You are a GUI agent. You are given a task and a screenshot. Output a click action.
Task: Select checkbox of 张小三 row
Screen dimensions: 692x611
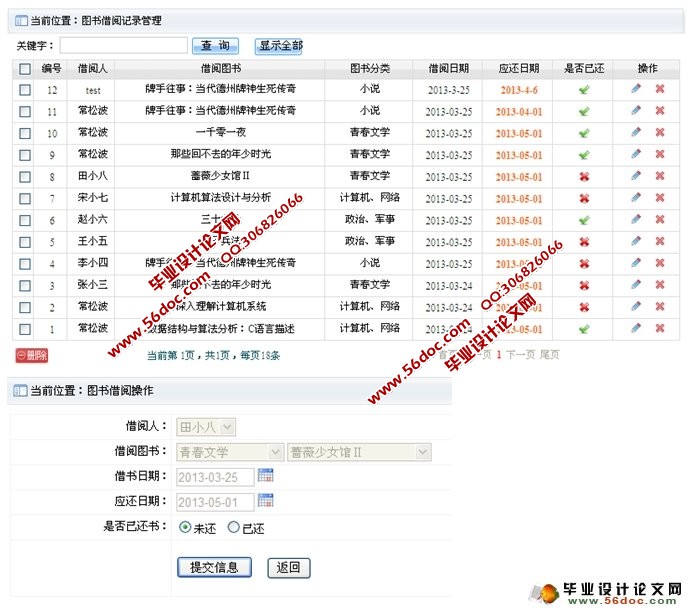pyautogui.click(x=25, y=286)
